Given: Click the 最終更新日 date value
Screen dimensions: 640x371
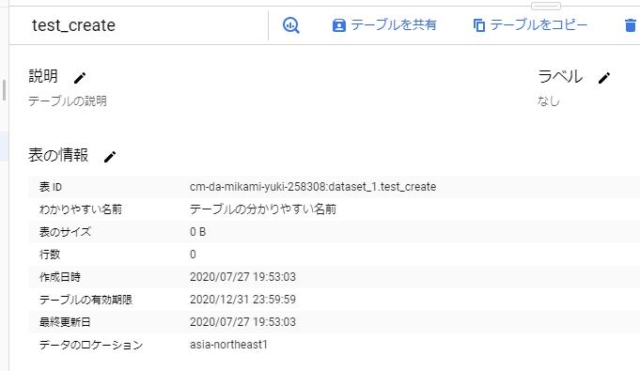Looking at the screenshot, I should [x=242, y=322].
